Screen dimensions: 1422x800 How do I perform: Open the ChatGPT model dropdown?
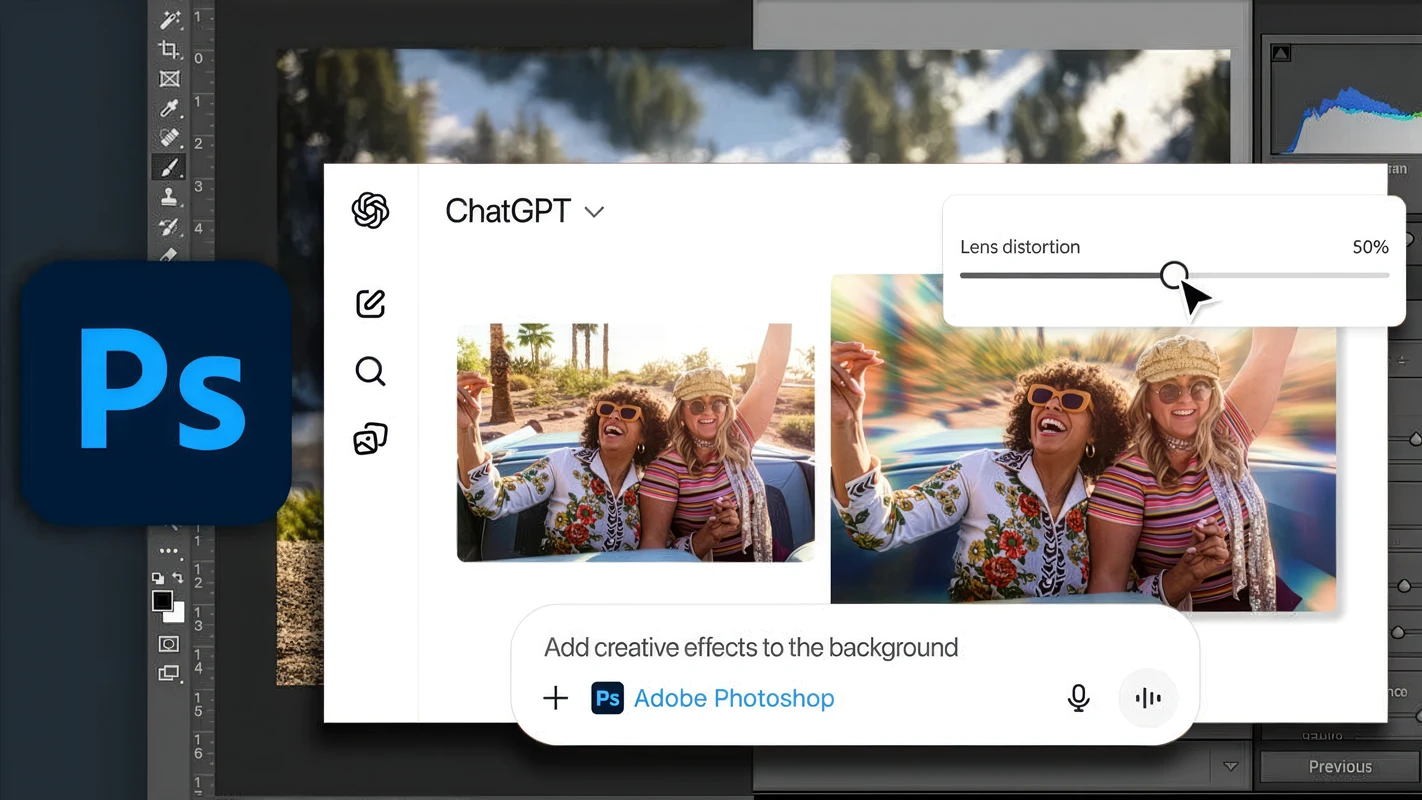point(594,212)
